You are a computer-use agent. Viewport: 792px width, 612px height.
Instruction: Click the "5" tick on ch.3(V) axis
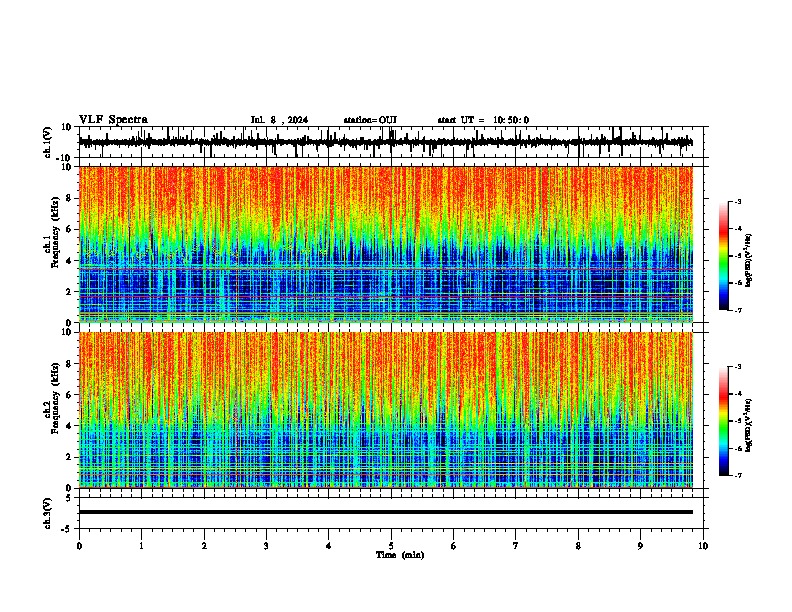tap(69, 498)
